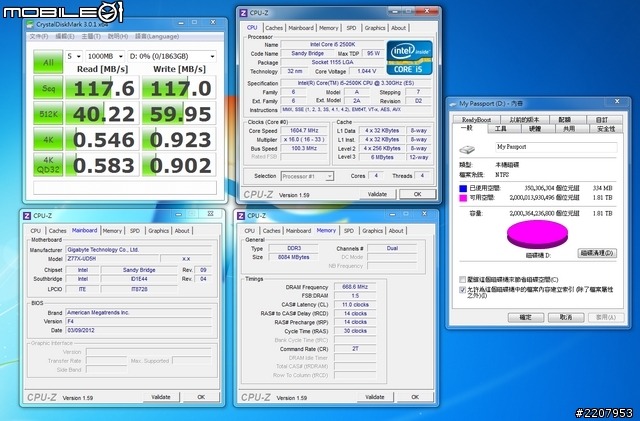Click the Z icon of the CPU-Z CPU-tab window
Image resolution: width=640 pixels, height=421 pixels.
(x=243, y=13)
